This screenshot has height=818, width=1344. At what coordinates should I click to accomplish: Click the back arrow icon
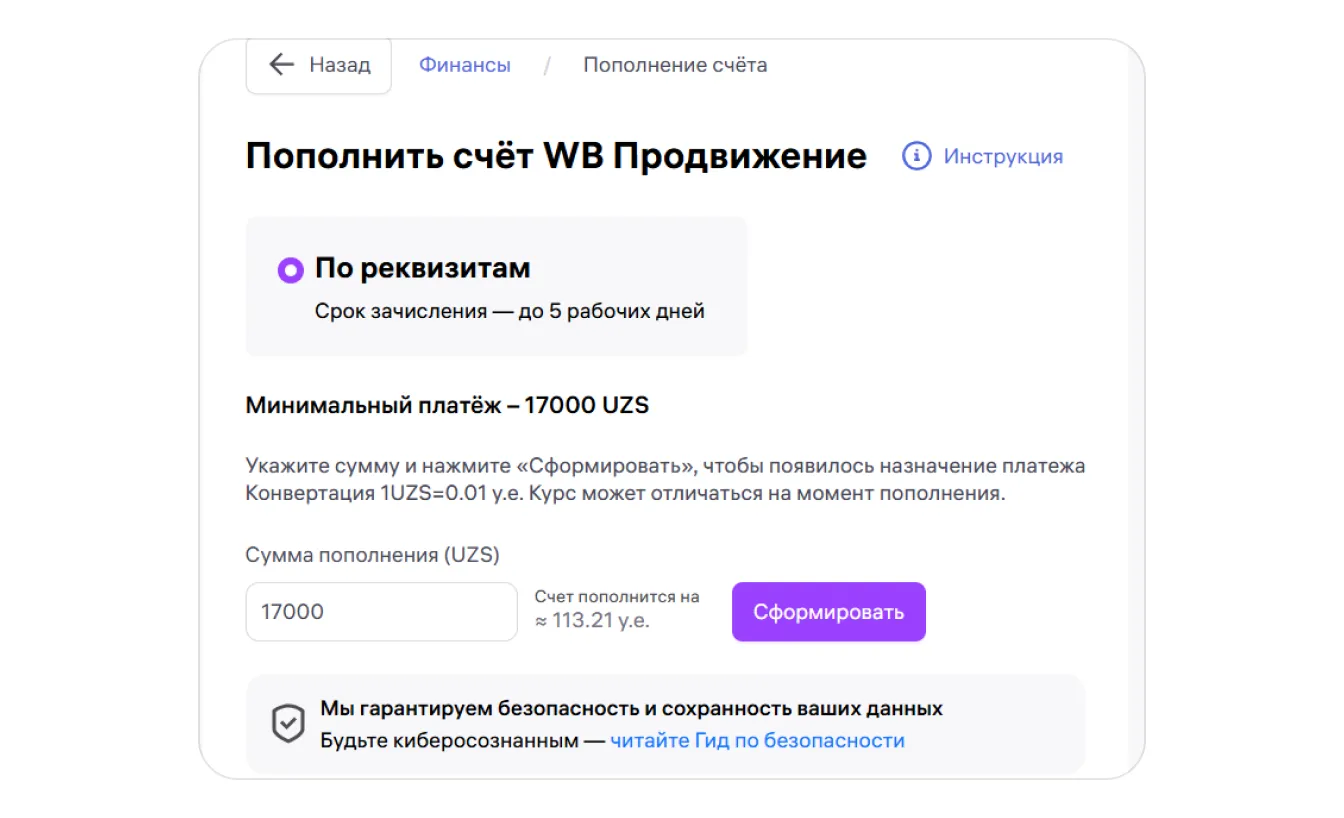point(281,65)
